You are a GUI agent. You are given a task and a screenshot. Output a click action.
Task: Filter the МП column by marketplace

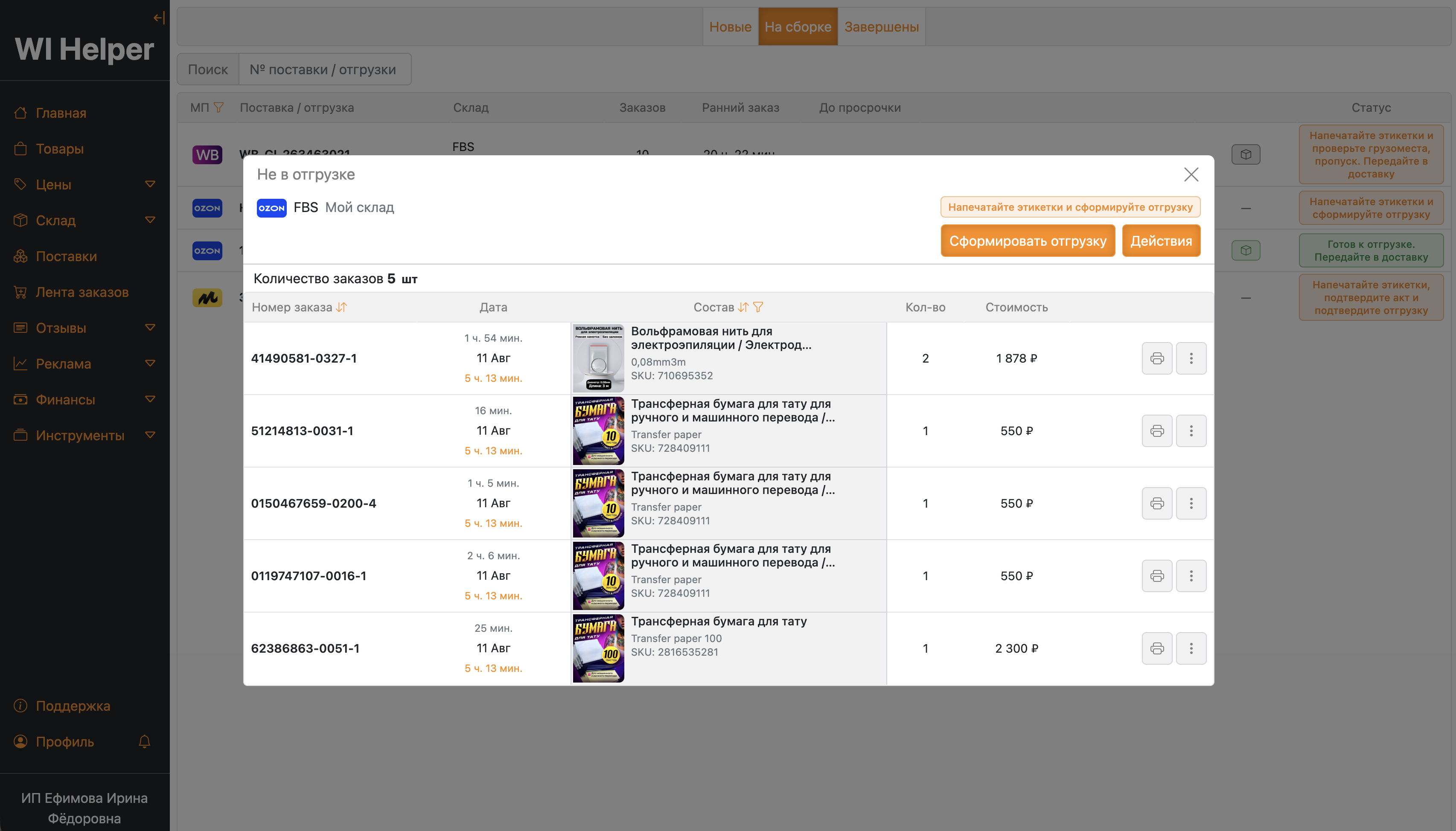tap(218, 108)
